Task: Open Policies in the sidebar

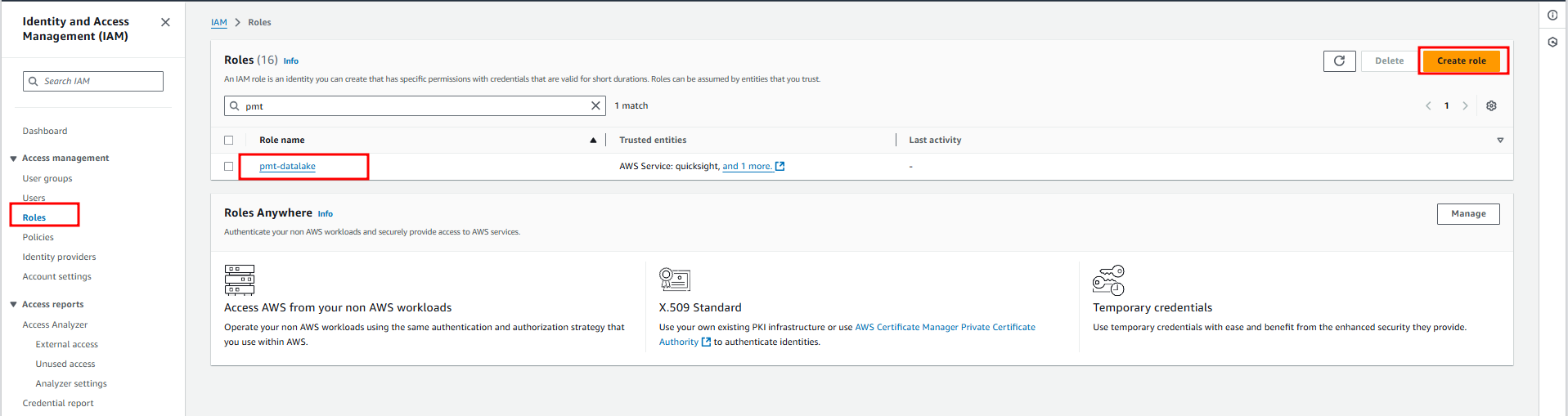Action: pyautogui.click(x=38, y=238)
